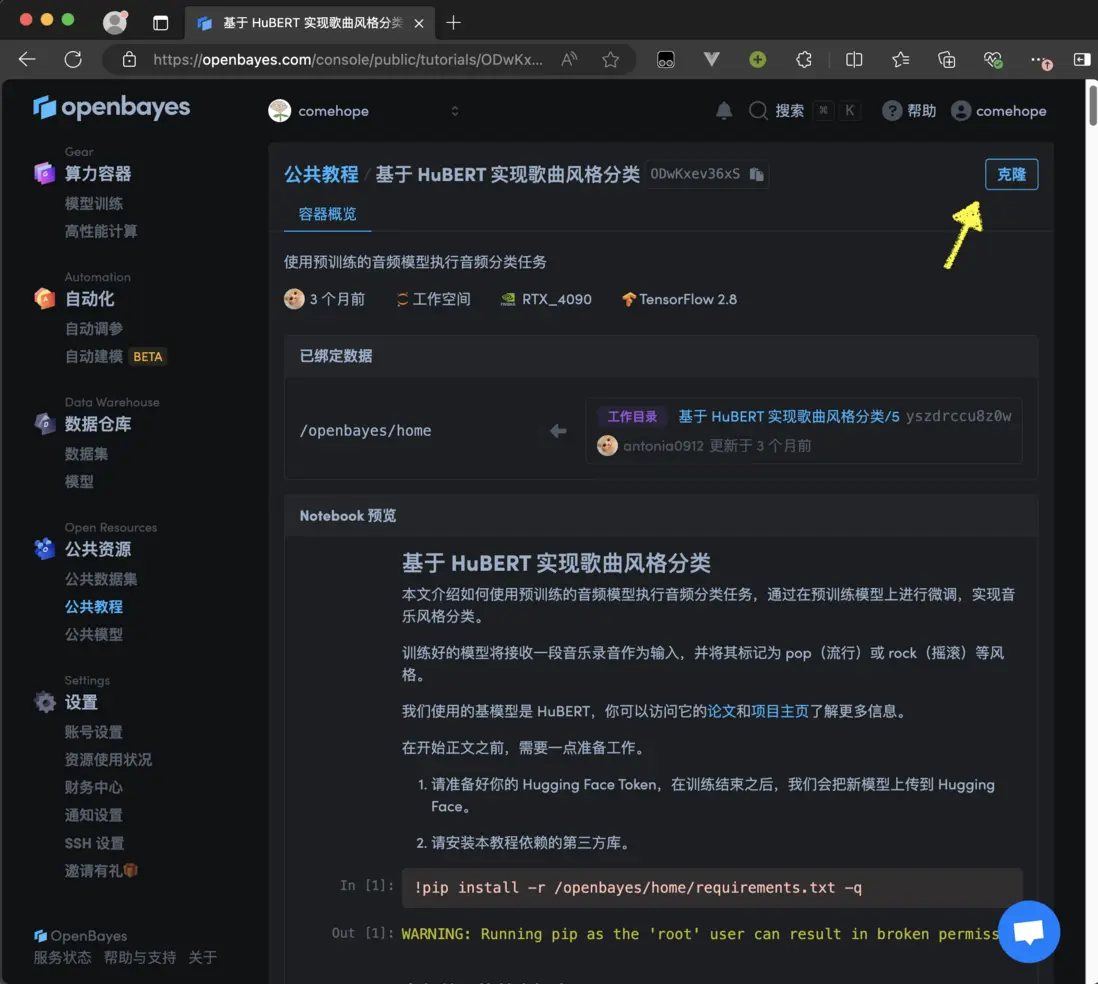Open the chat support bubble
This screenshot has width=1098, height=984.
pos(1029,931)
